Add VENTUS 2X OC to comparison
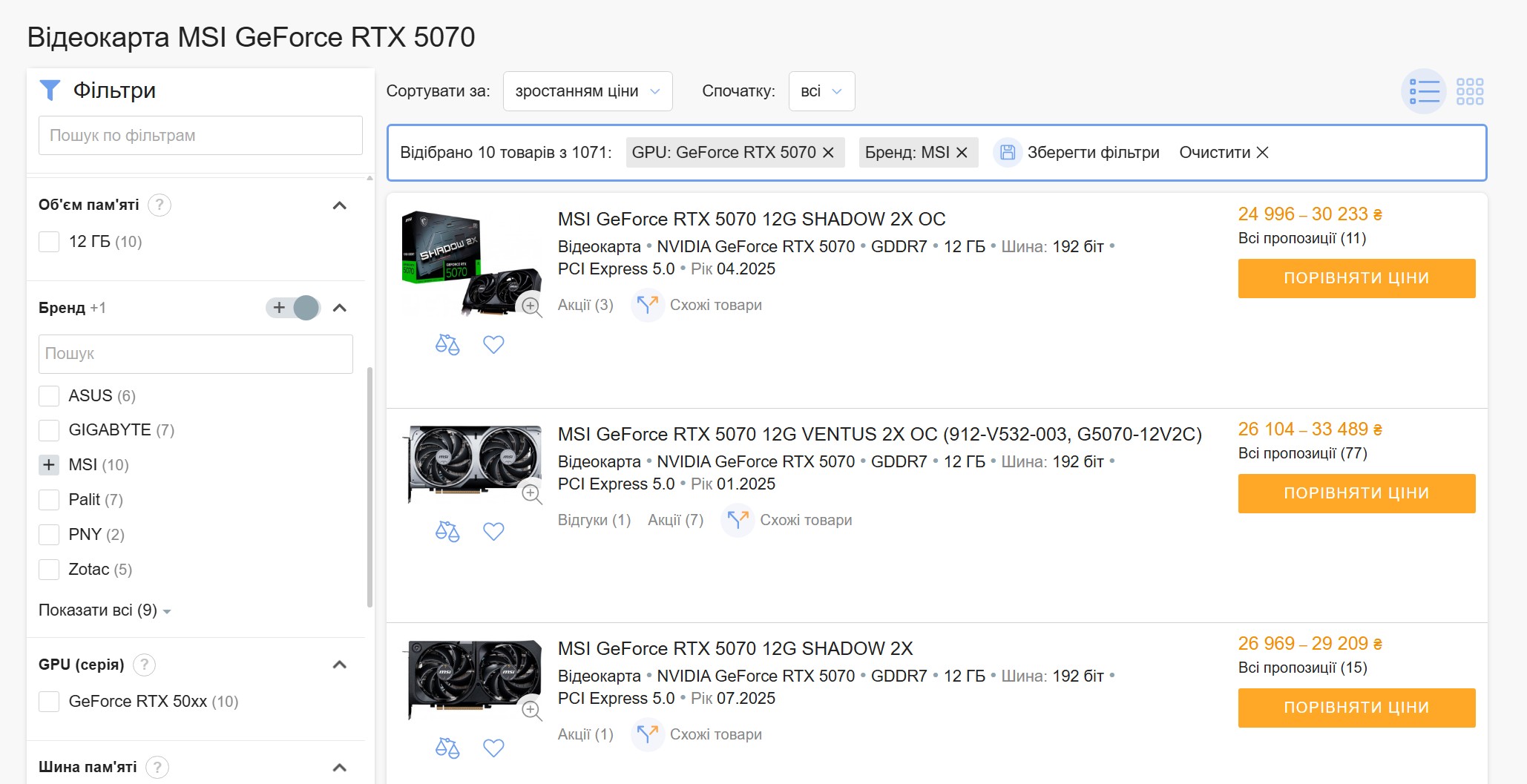This screenshot has height=784, width=1527. (447, 532)
